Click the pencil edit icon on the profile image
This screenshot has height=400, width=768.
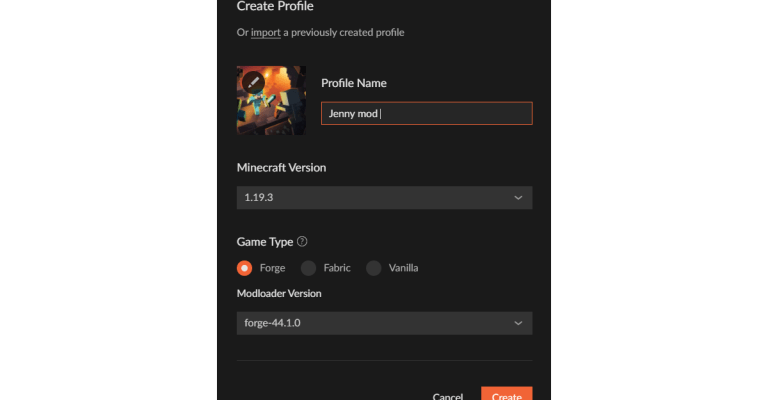255,81
